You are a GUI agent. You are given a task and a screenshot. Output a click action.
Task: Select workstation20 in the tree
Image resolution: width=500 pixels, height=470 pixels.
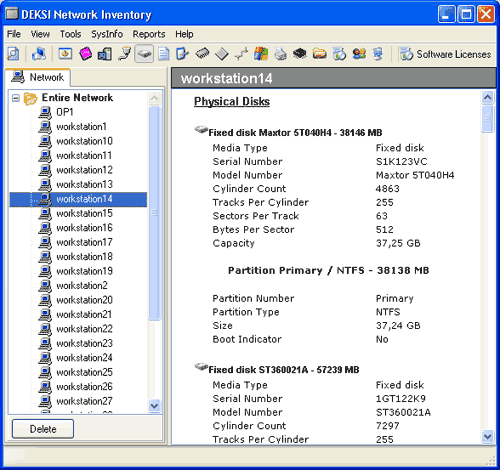84,300
